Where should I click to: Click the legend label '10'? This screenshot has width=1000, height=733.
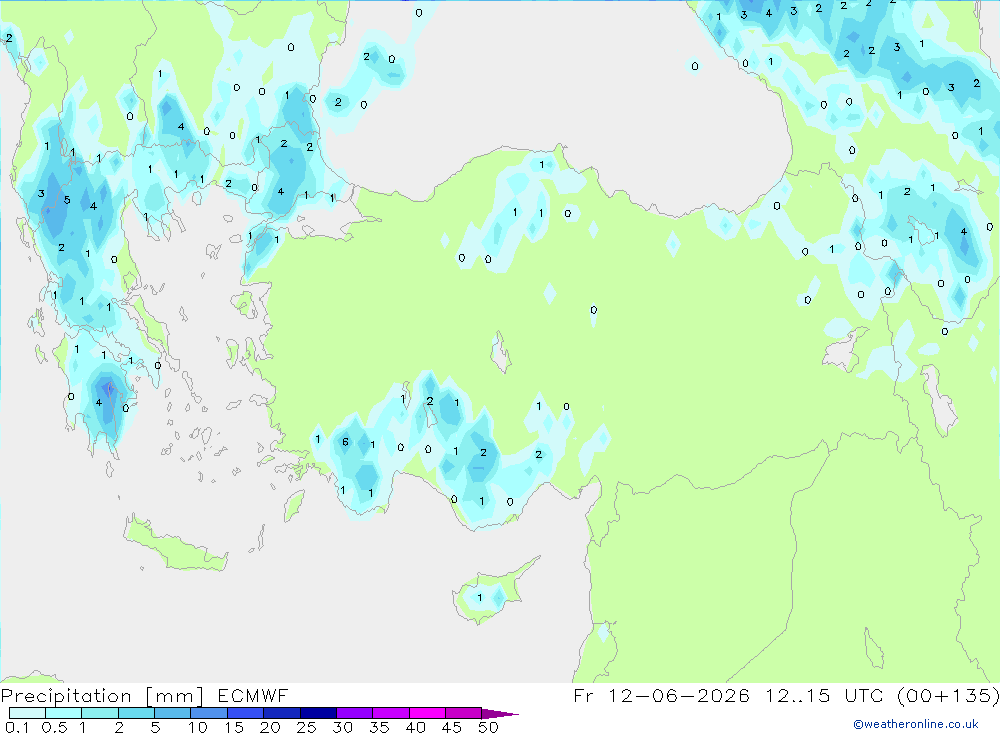[197, 727]
